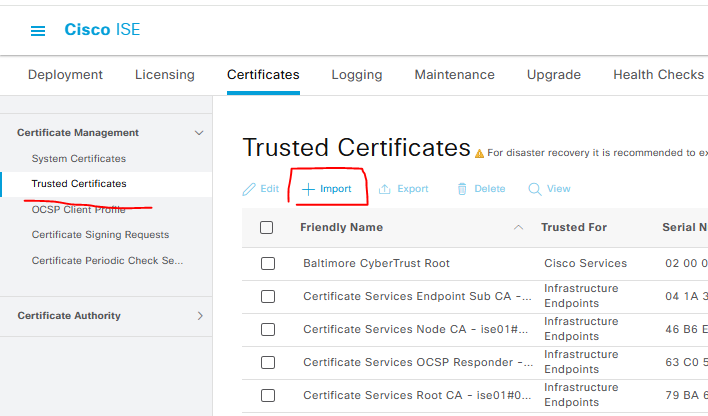Open the hamburger navigation menu
Viewport: 708px width, 416px height.
tap(38, 31)
